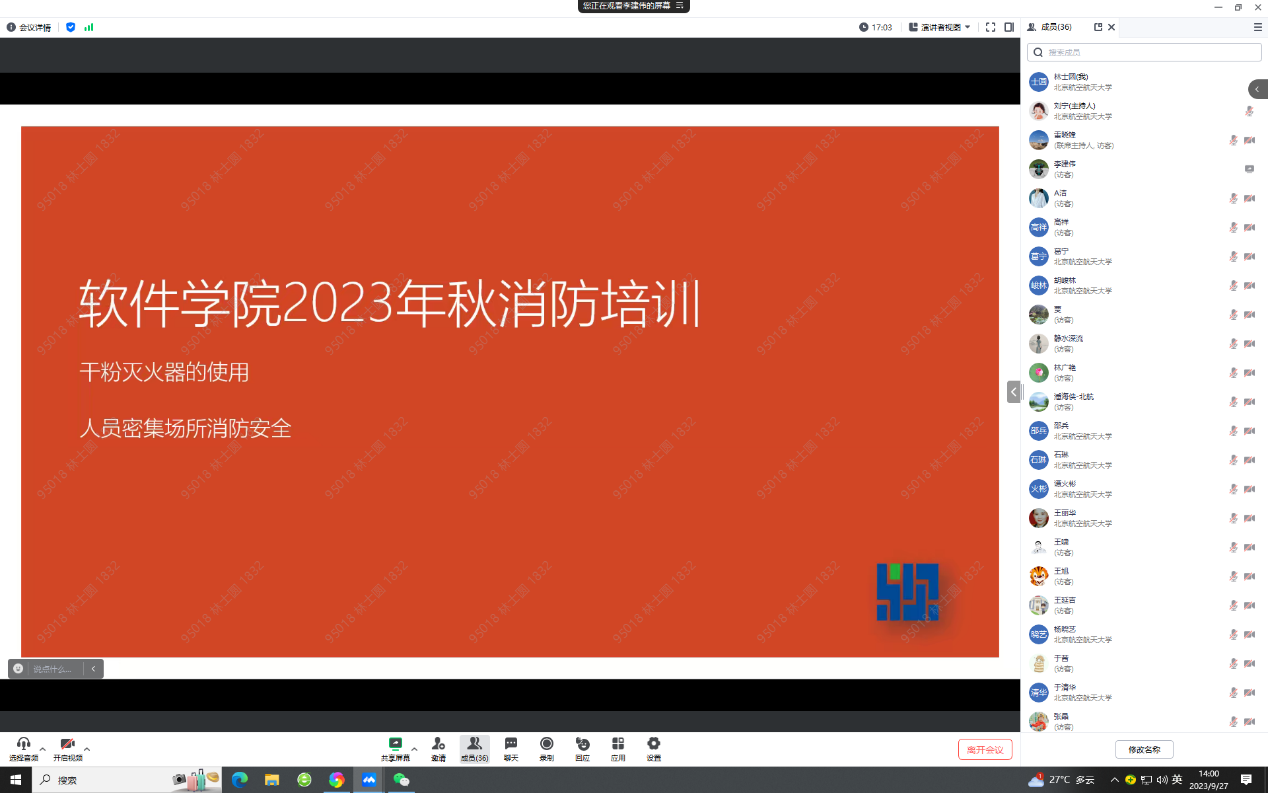Viewport: 1268px width, 793px height.
Task: Close the 成员(36) members panel
Action: 1111,27
